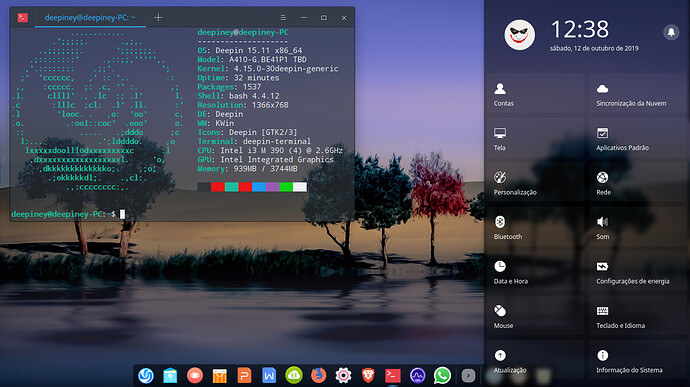Open the Contas settings module
The image size is (690, 387).
(x=535, y=94)
